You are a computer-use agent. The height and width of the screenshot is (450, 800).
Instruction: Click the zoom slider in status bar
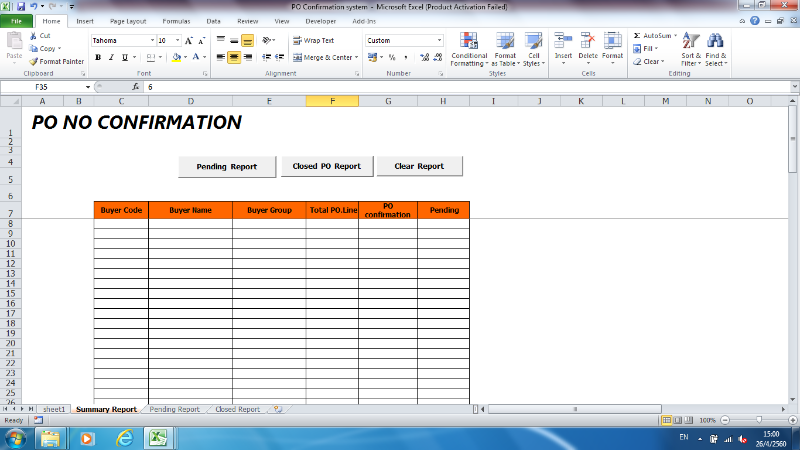point(752,420)
